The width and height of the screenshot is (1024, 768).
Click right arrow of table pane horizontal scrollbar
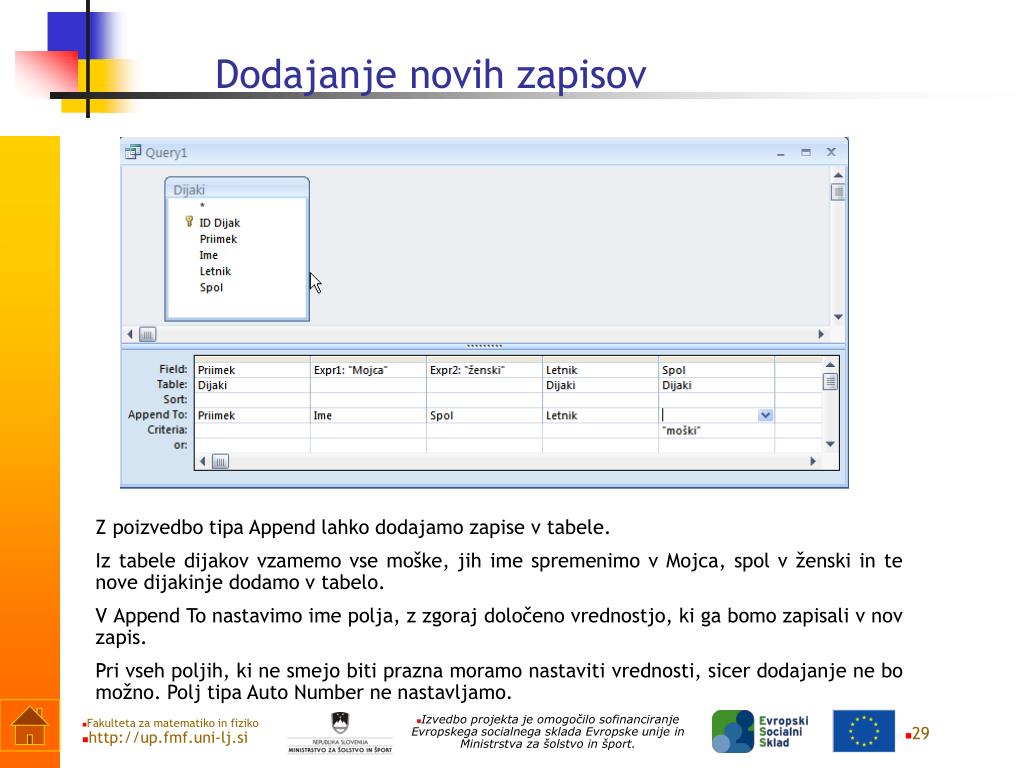pyautogui.click(x=821, y=334)
